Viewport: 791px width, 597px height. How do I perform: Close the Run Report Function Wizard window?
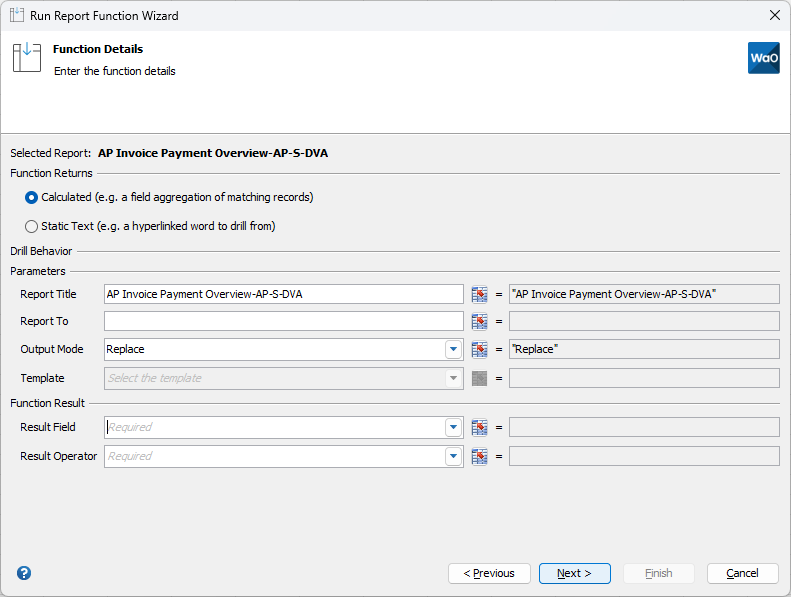775,16
